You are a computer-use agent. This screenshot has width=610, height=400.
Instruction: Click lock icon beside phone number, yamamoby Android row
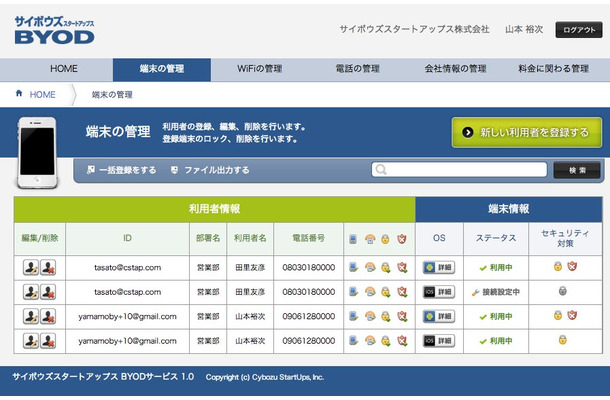(x=386, y=316)
